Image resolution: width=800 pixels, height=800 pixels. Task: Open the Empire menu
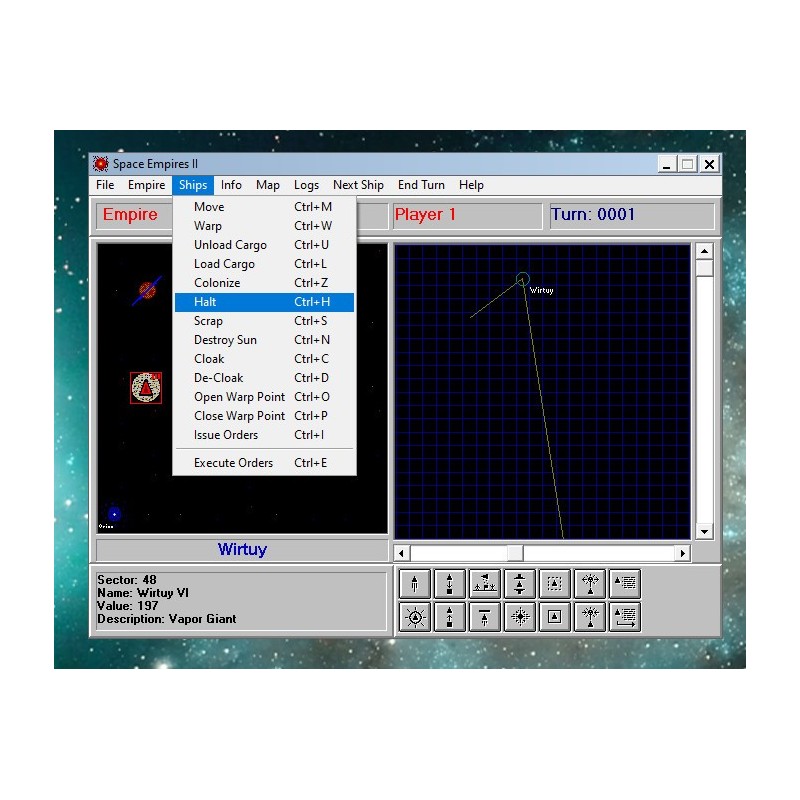coord(146,185)
